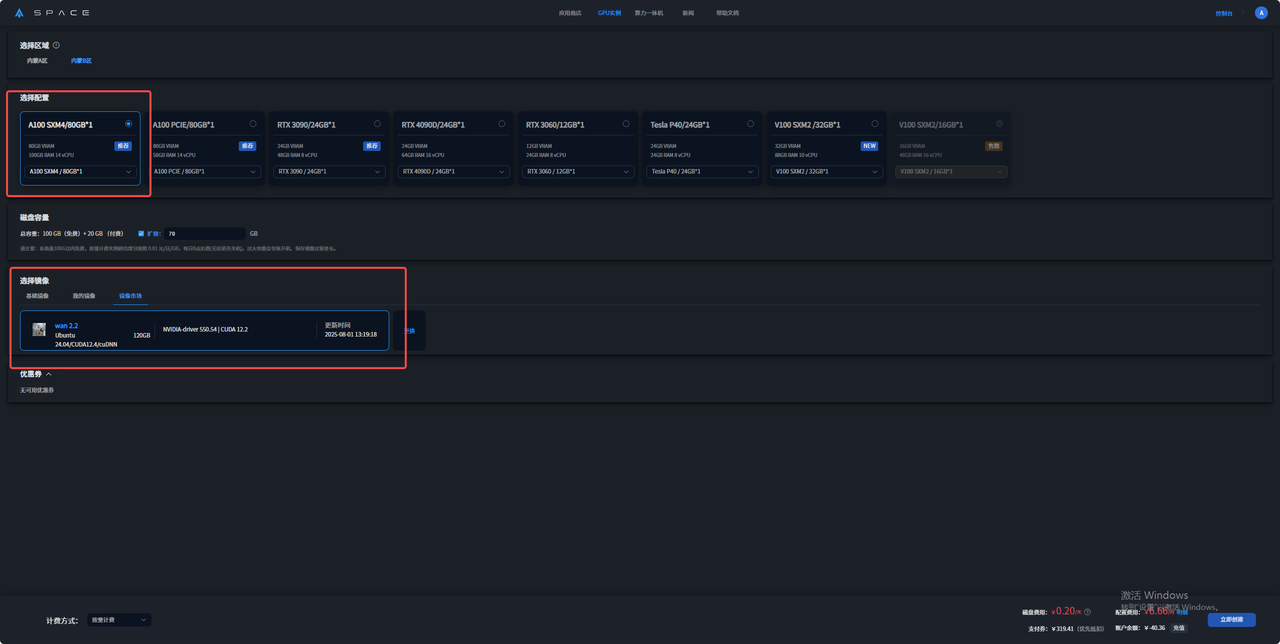Open the A100 PCIE / 80GB*1 dropdown
1280x644 pixels.
205,171
